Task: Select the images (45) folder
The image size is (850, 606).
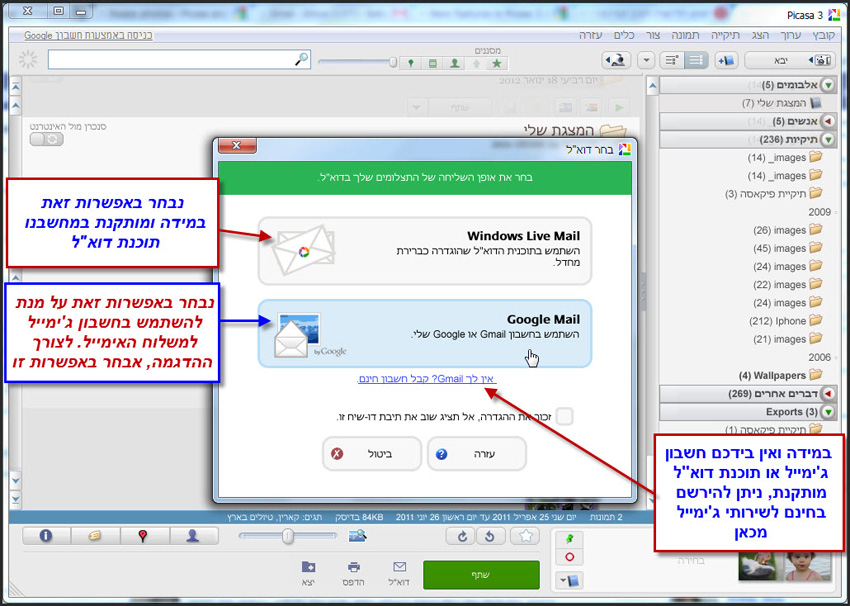Action: pos(788,248)
